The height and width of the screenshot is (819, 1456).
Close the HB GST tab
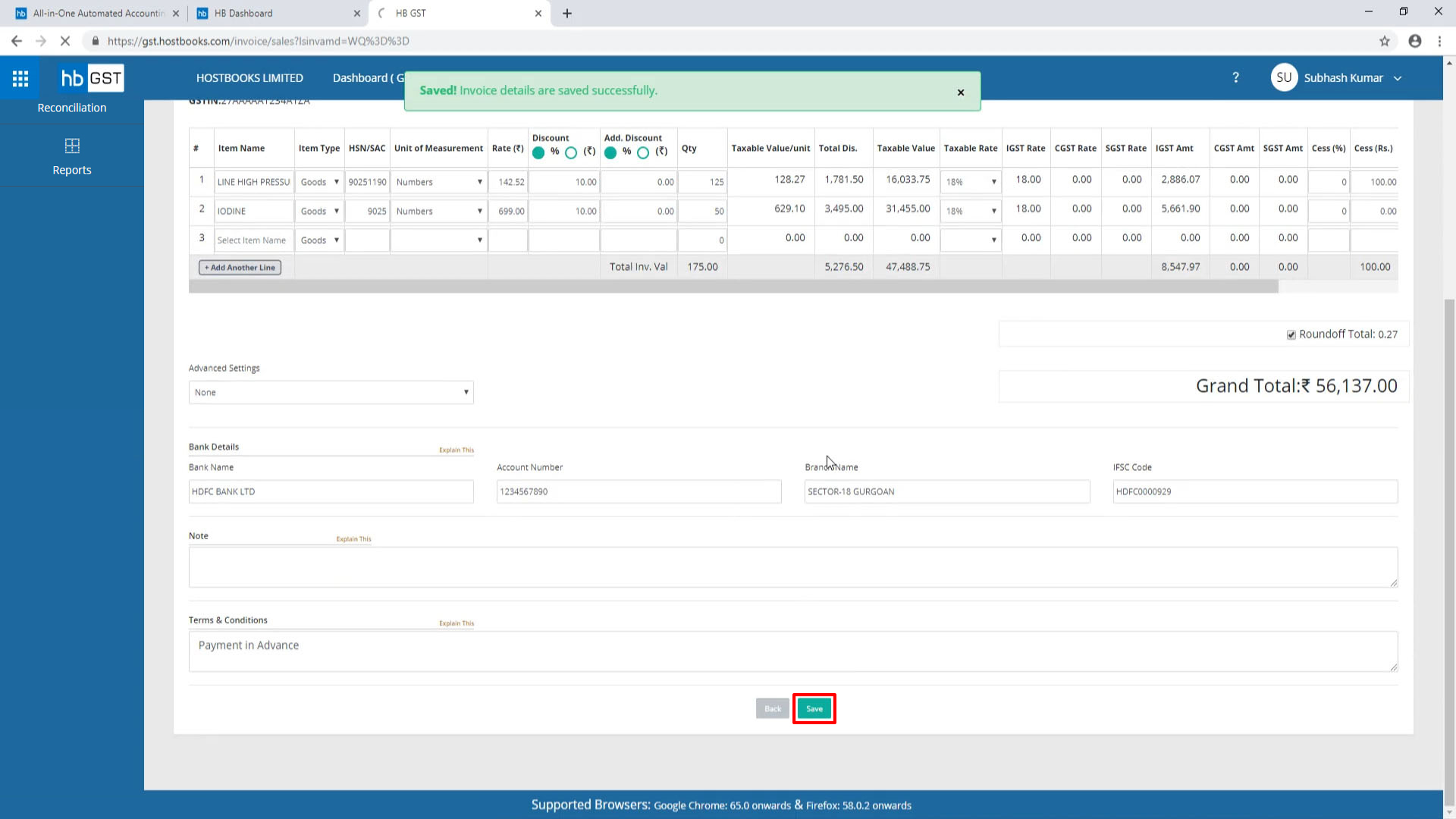pos(538,13)
